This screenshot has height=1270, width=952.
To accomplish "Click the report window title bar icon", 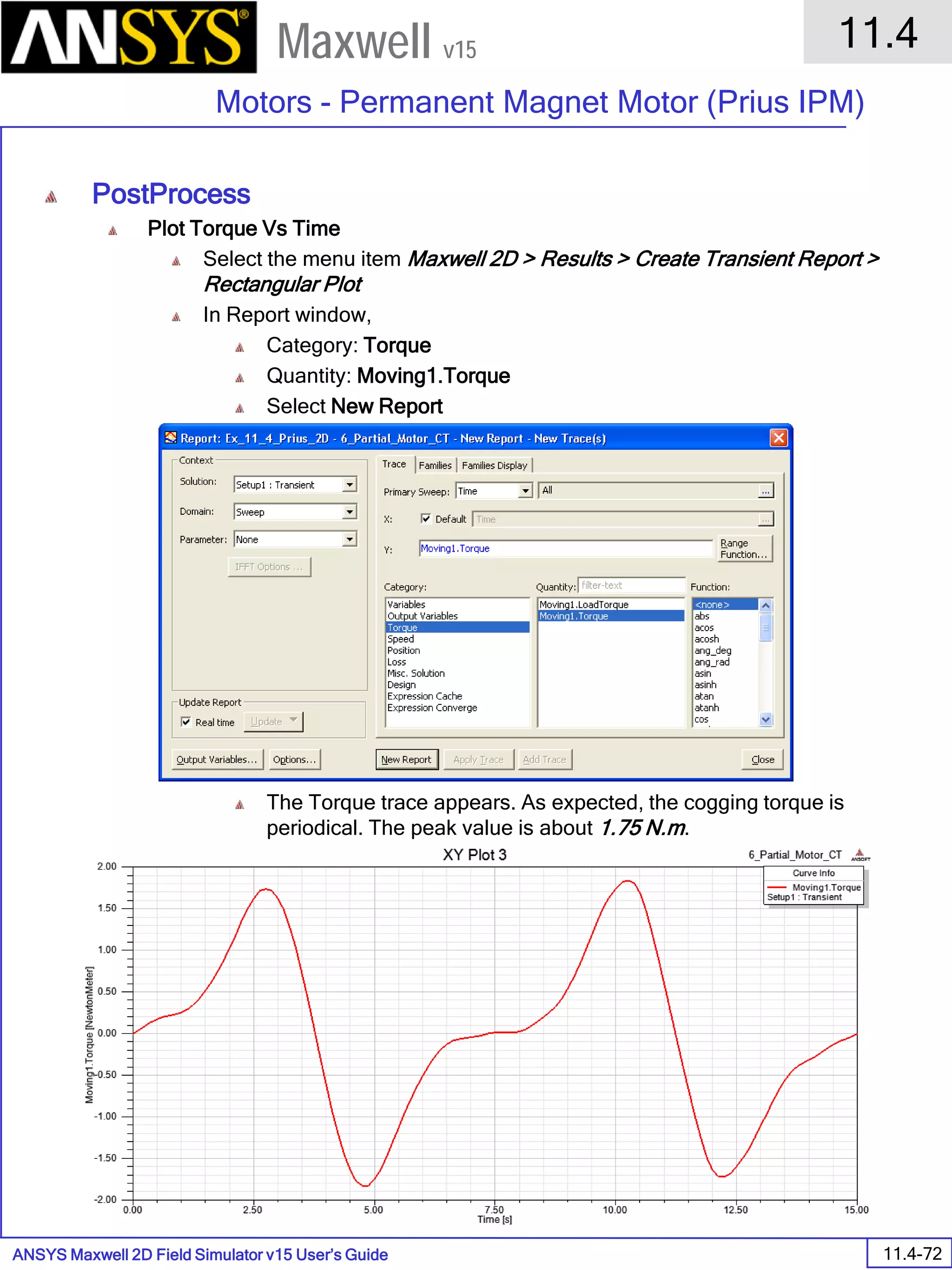I will click(171, 438).
